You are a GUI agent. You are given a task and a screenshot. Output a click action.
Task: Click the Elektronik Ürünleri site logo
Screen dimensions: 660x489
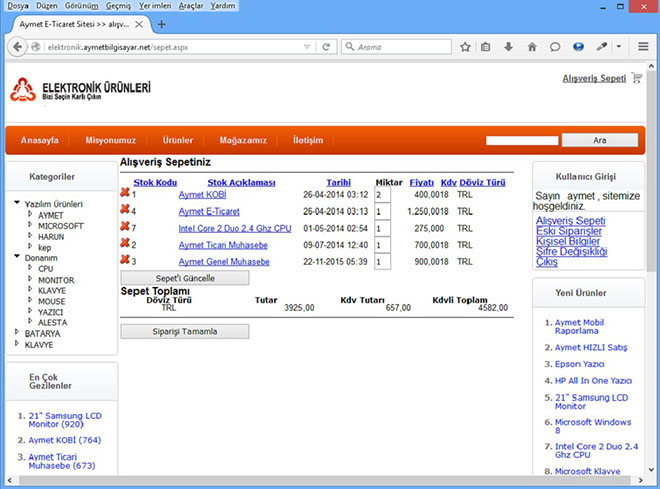(80, 90)
